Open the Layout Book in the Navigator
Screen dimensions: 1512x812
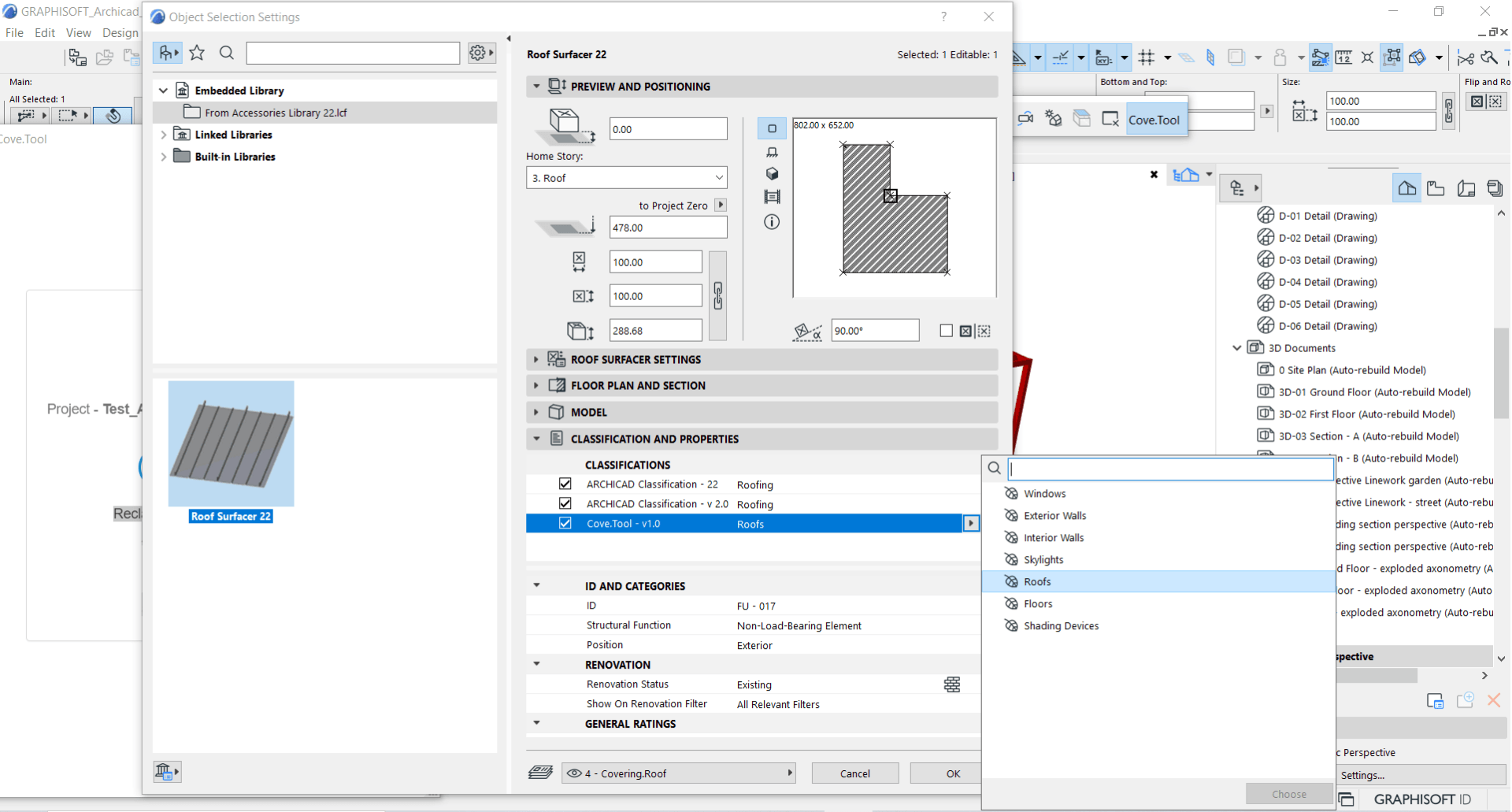coord(1466,188)
